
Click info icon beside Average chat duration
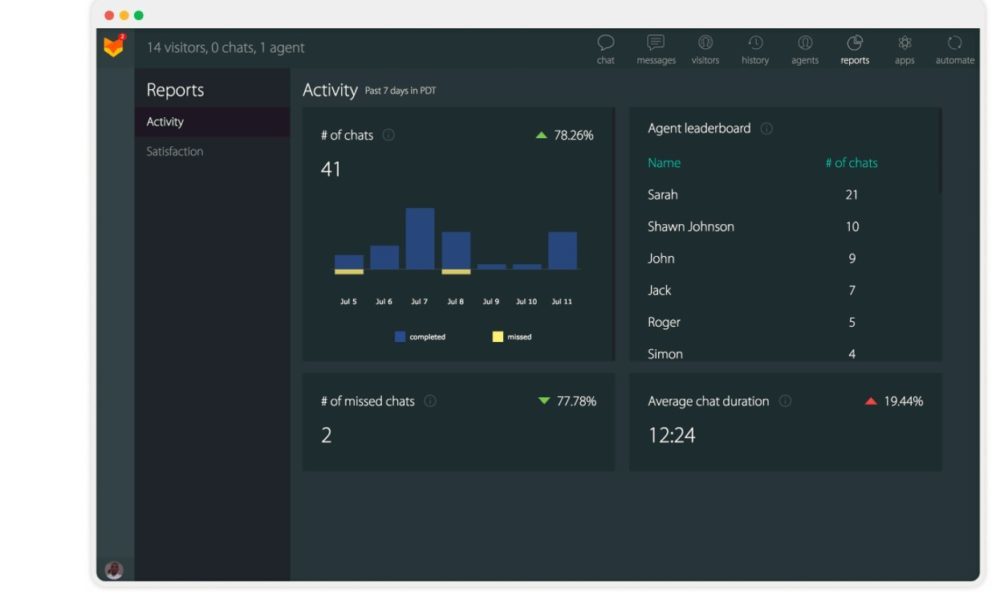coord(785,401)
